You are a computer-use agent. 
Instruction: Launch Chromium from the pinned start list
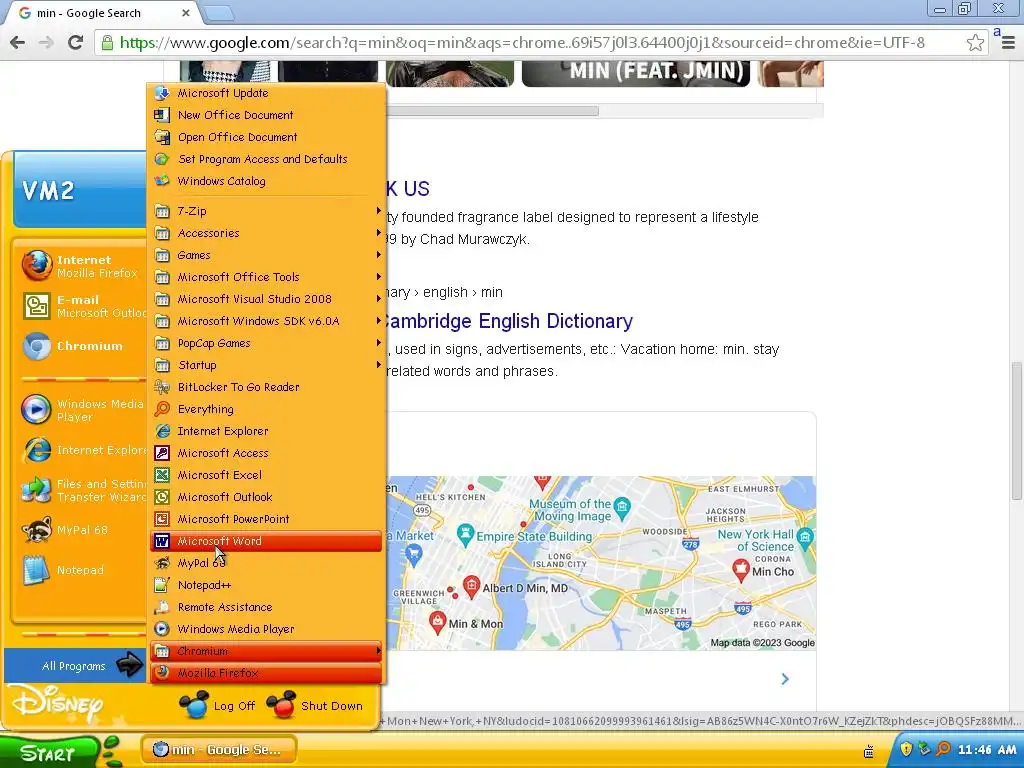coord(82,346)
